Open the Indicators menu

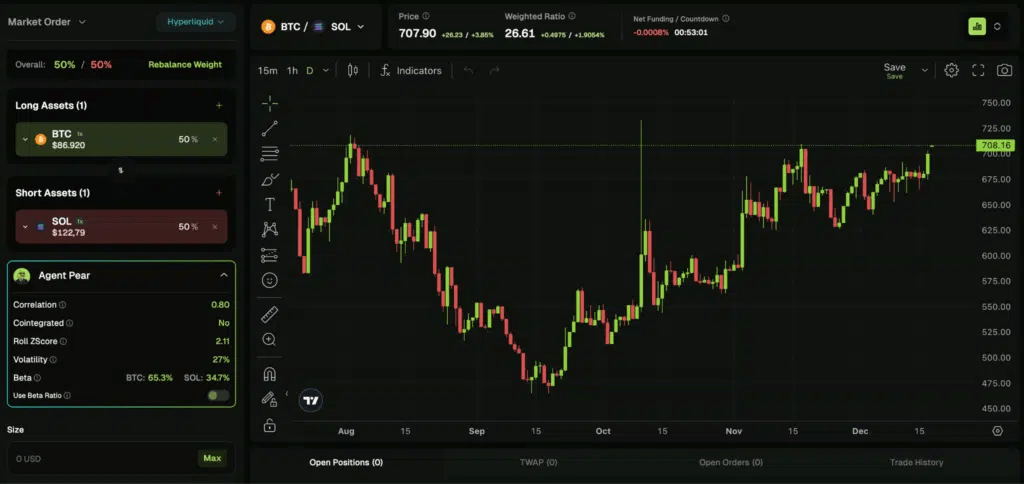(x=411, y=71)
